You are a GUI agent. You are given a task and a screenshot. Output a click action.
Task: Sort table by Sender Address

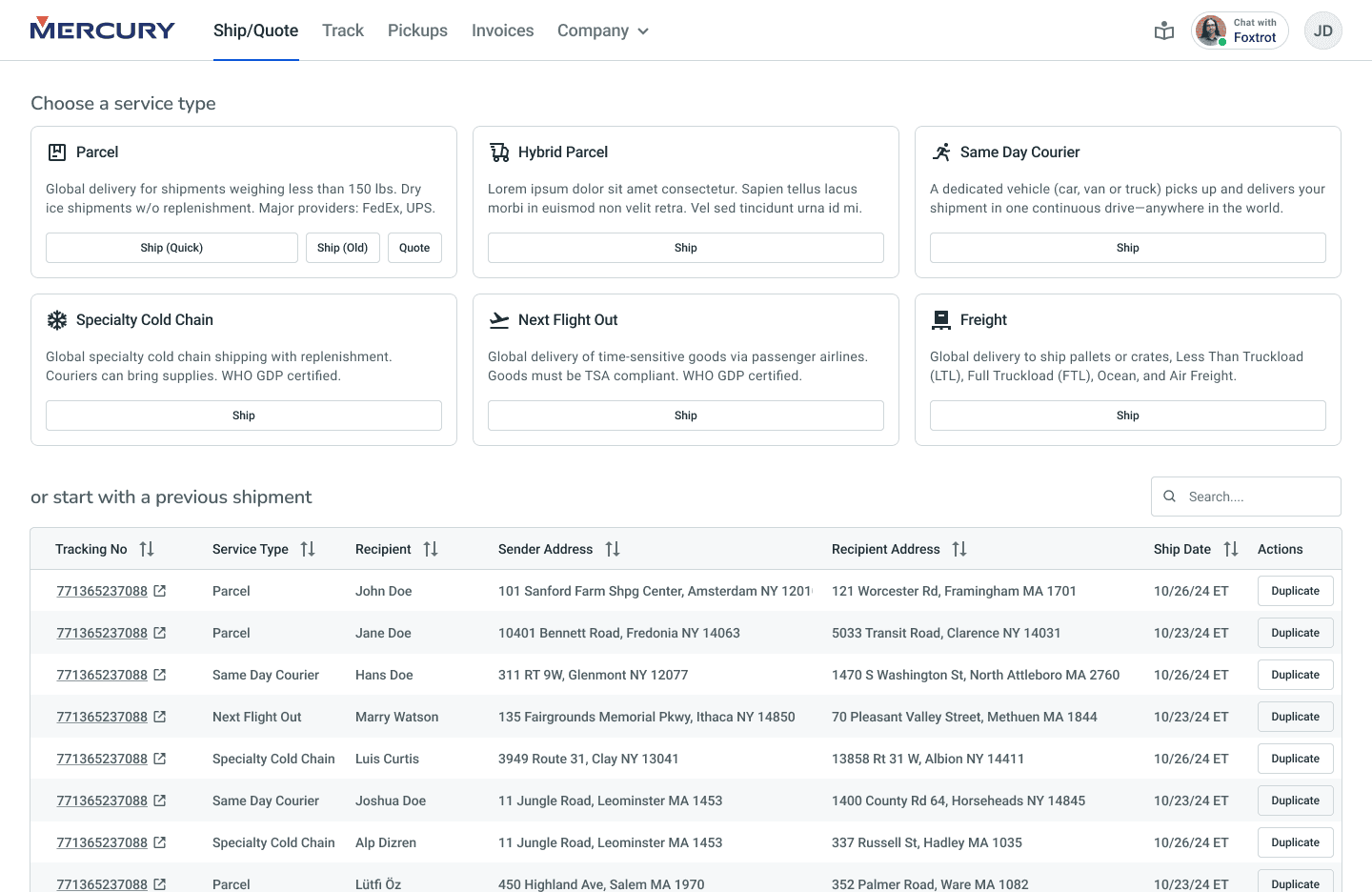(613, 549)
